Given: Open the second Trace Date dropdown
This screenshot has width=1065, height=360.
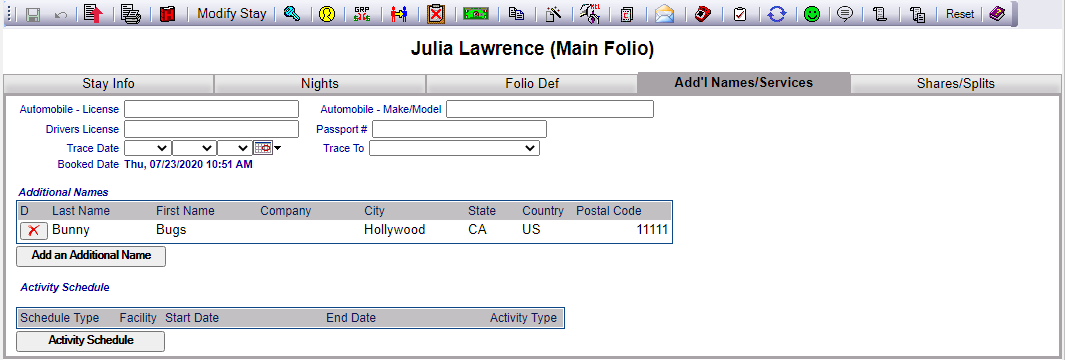Looking at the screenshot, I should point(194,148).
